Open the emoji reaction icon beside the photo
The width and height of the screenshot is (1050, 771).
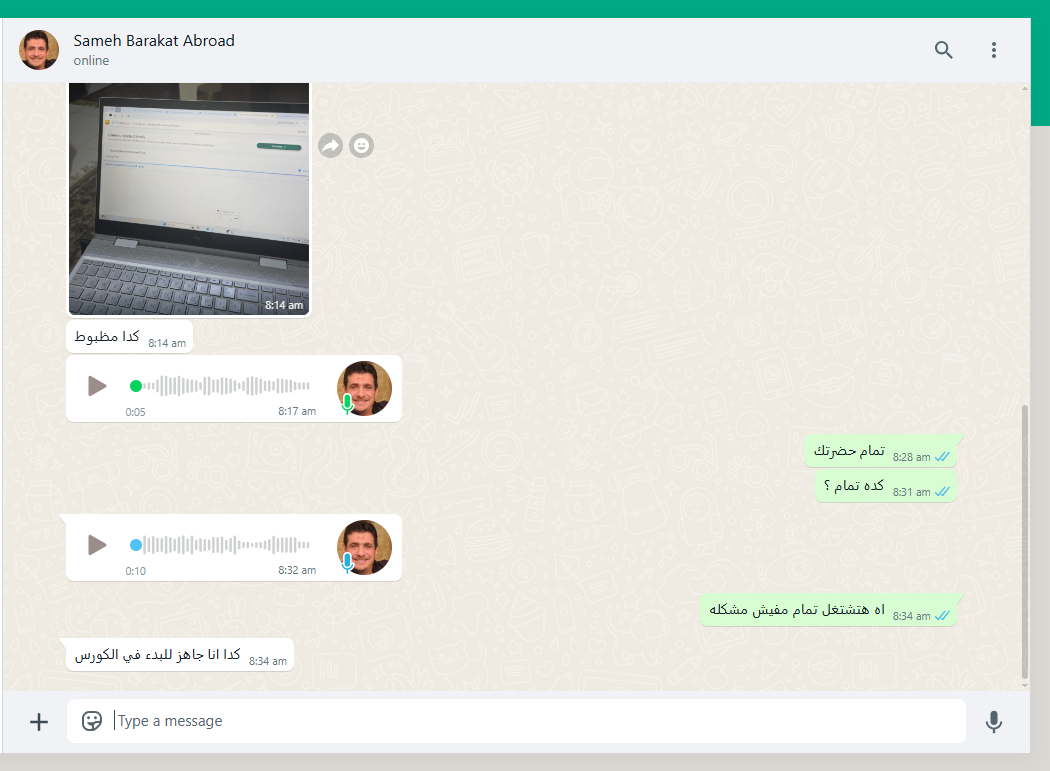361,145
